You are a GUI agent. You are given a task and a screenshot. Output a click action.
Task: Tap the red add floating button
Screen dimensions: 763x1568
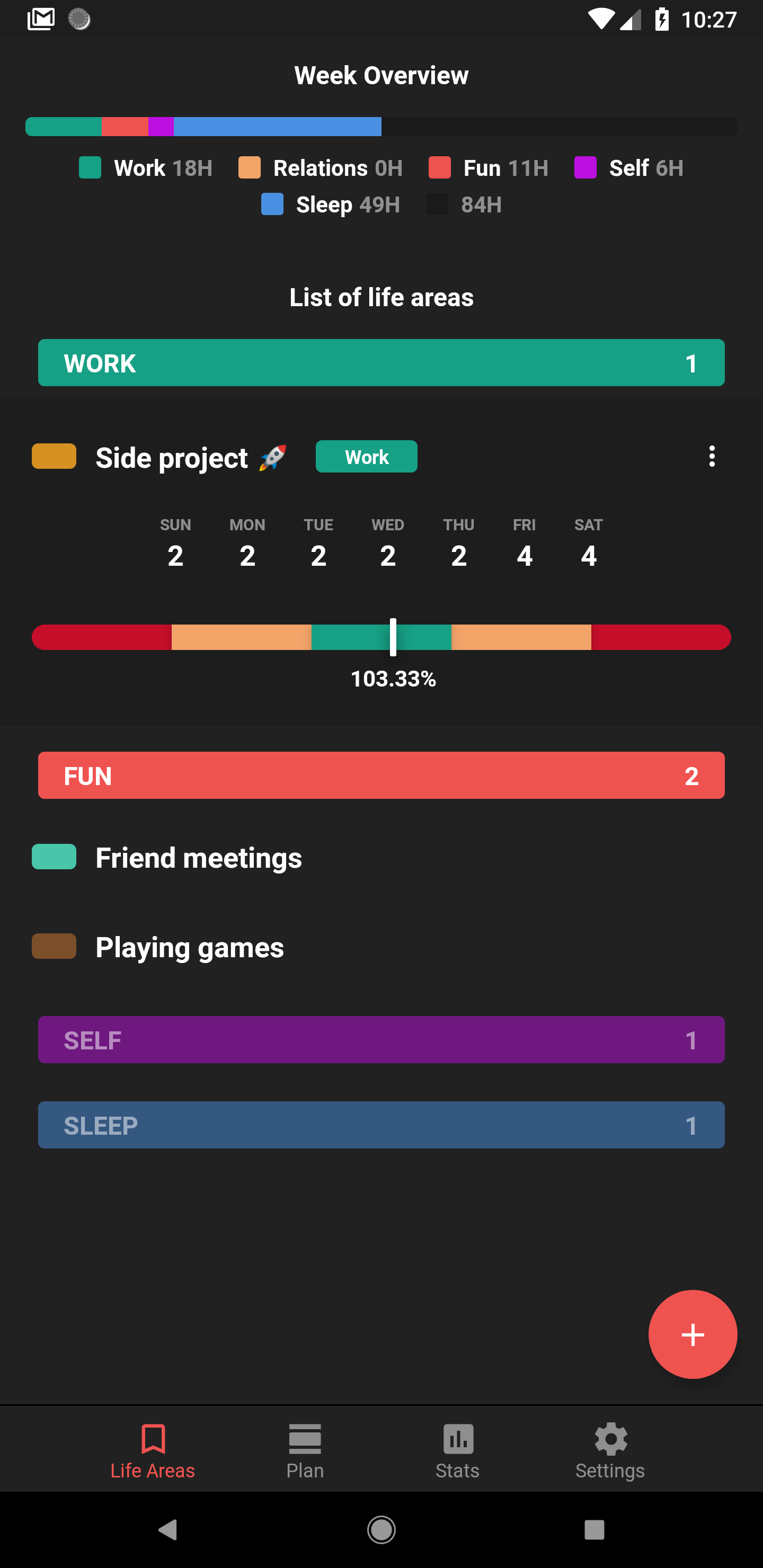[x=693, y=1334]
